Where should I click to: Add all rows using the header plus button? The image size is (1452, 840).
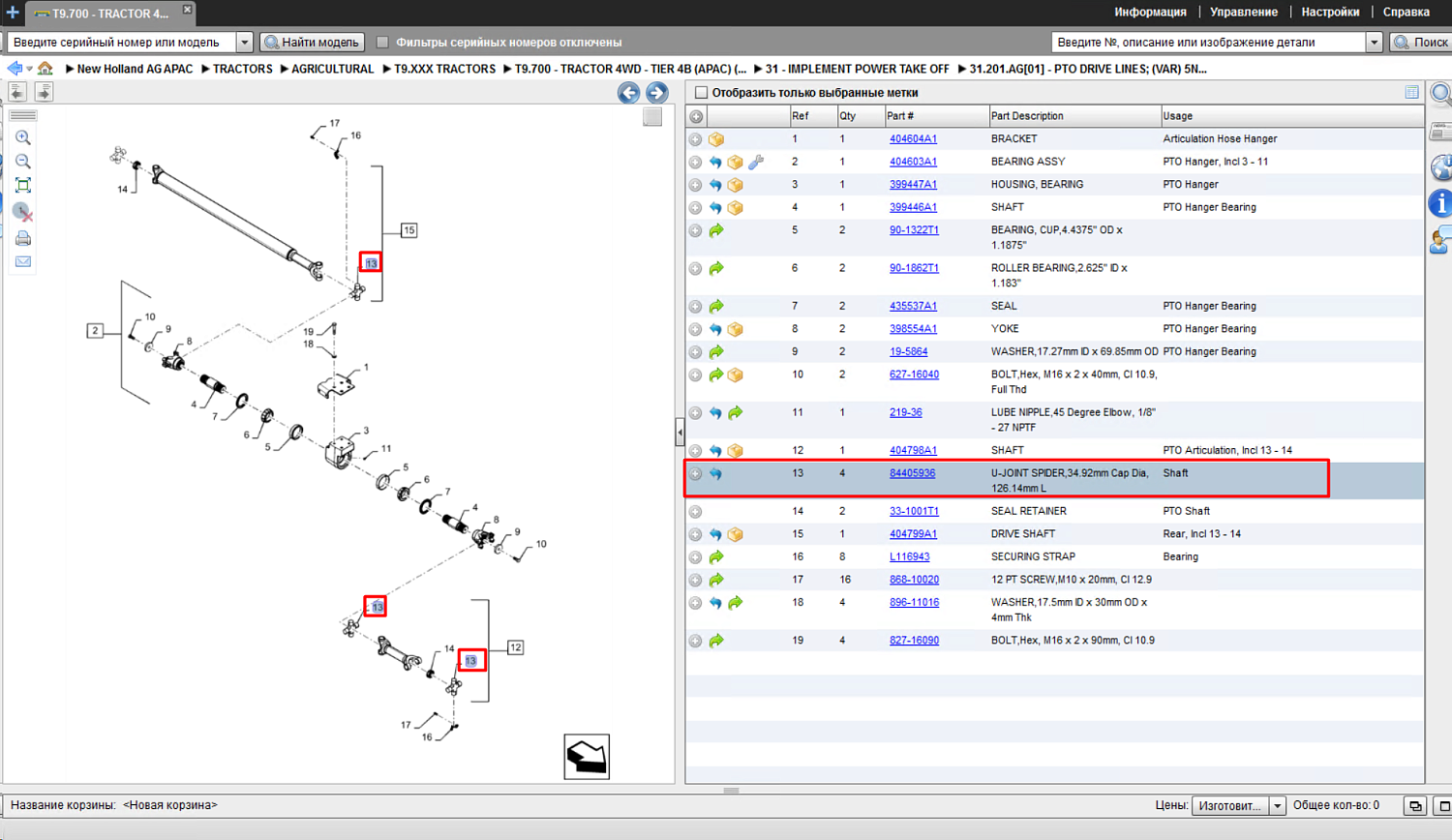pos(696,117)
